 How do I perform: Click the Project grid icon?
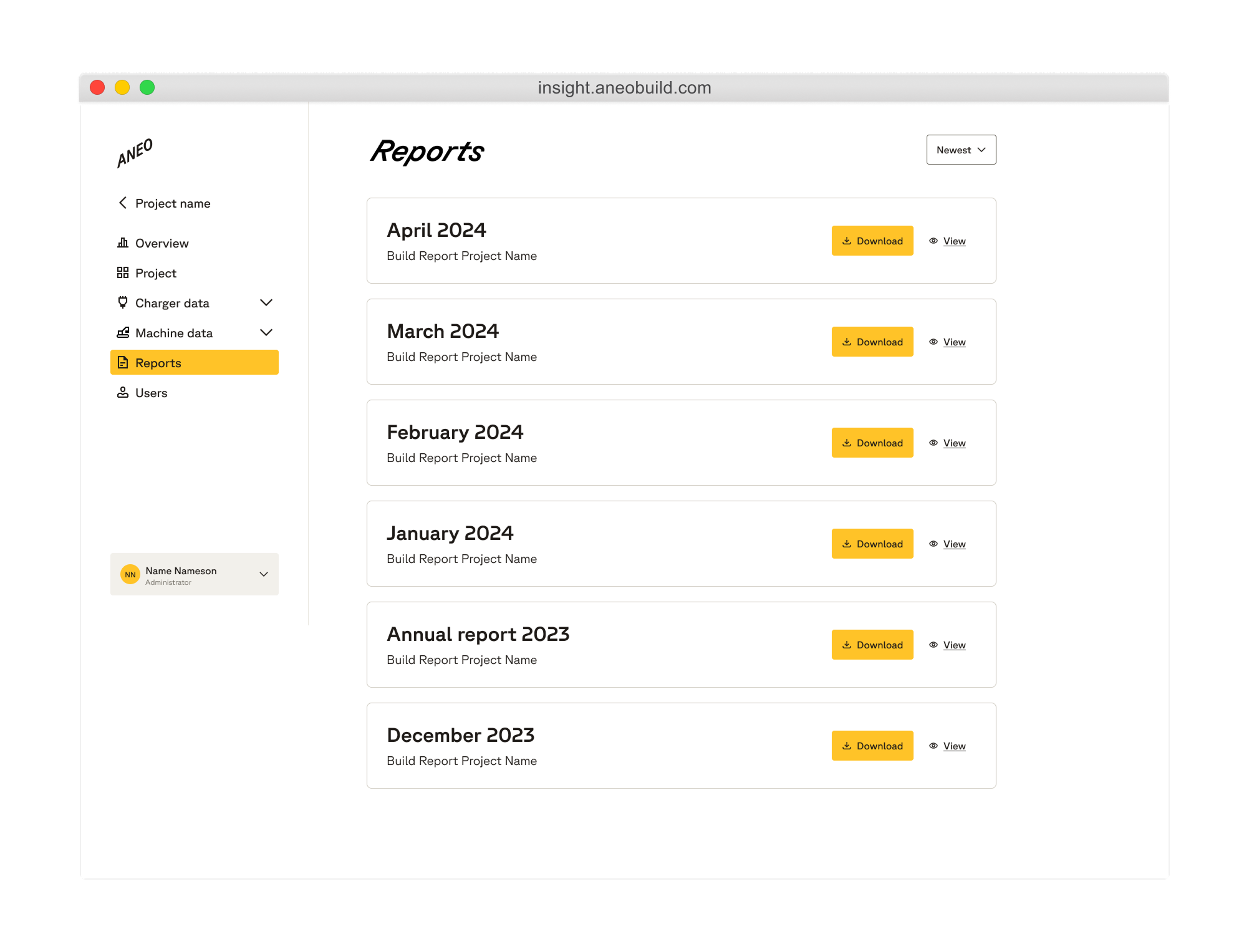pos(123,273)
